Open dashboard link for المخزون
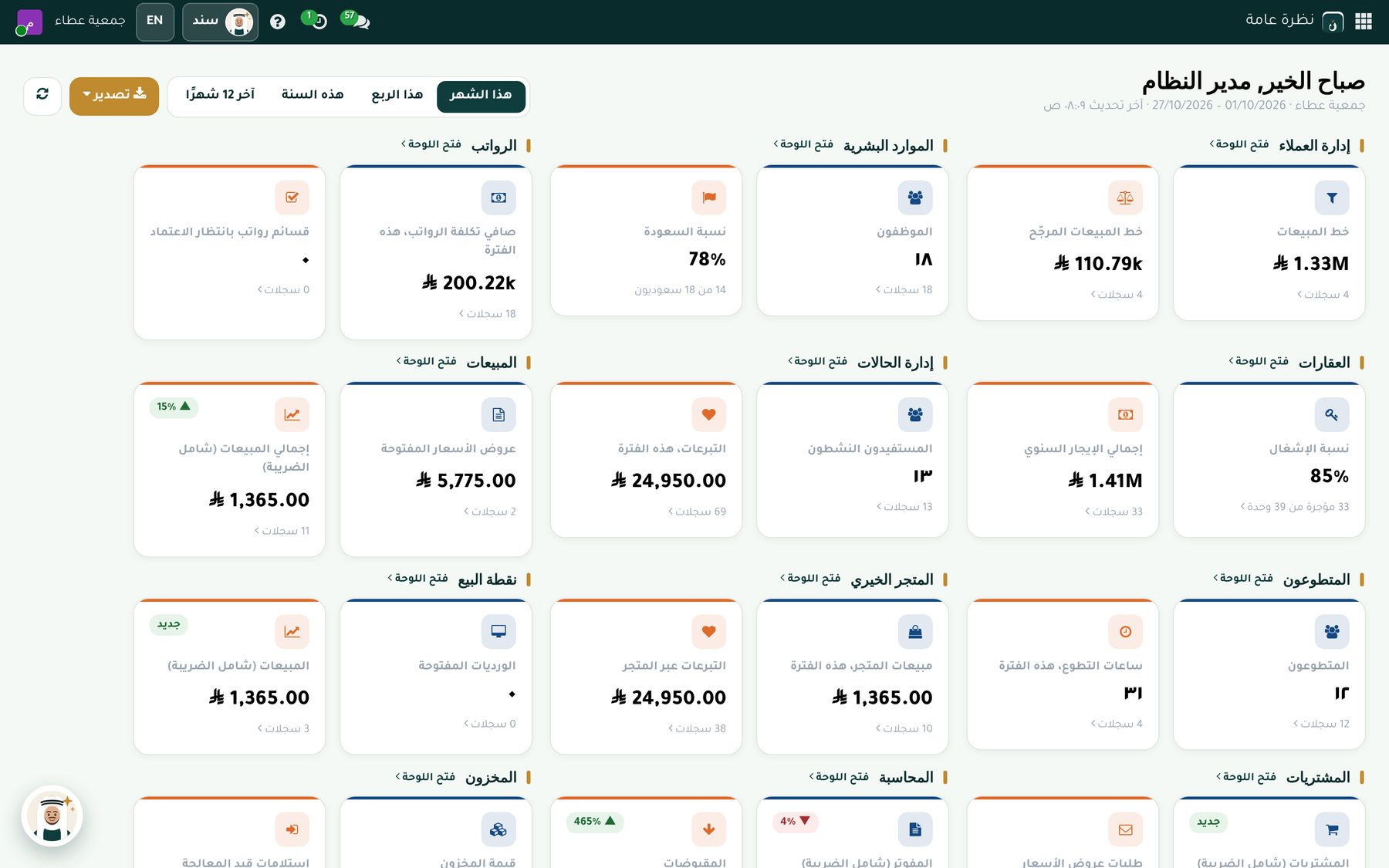This screenshot has height=868, width=1389. tap(425, 776)
